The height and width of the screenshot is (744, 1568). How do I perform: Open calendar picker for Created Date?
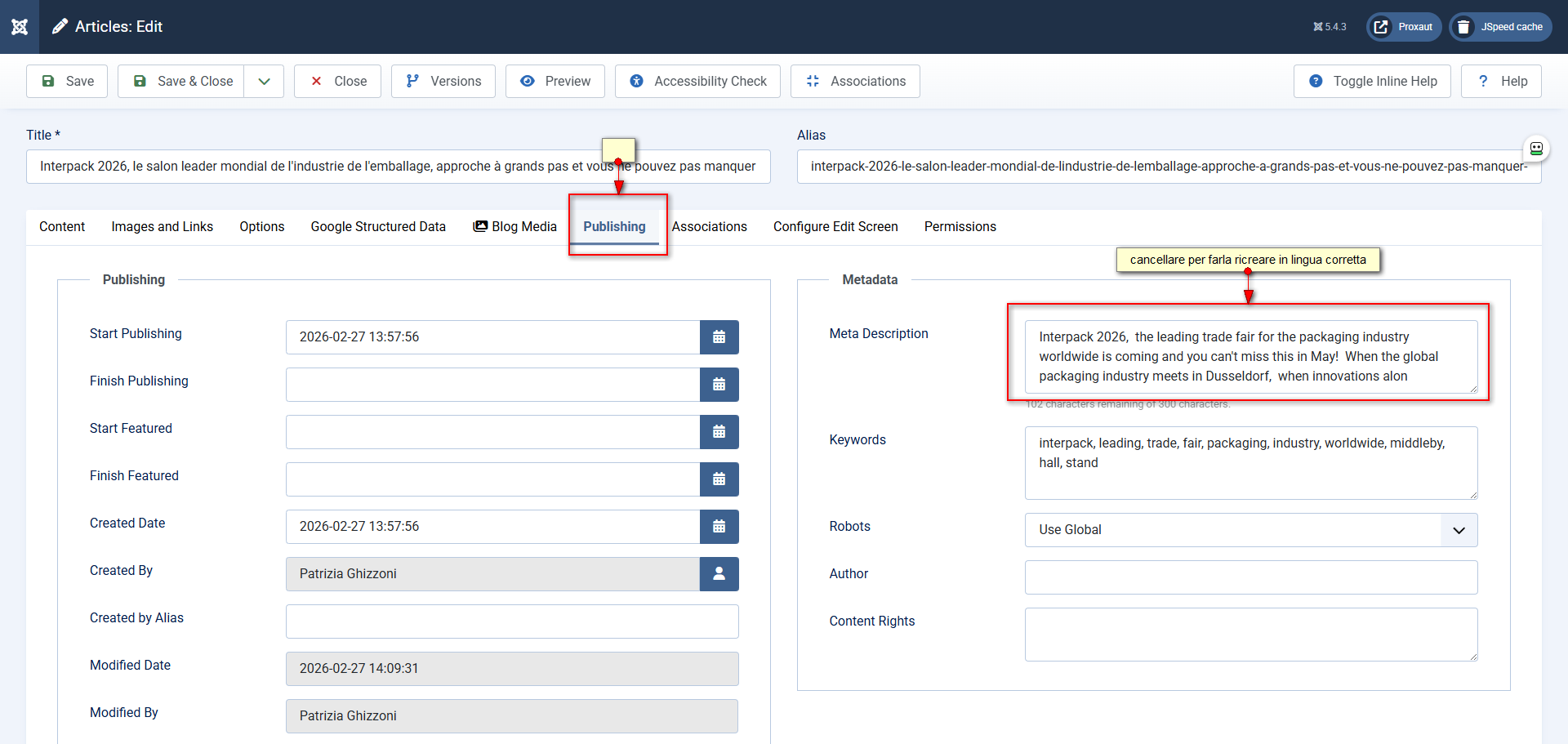click(719, 527)
